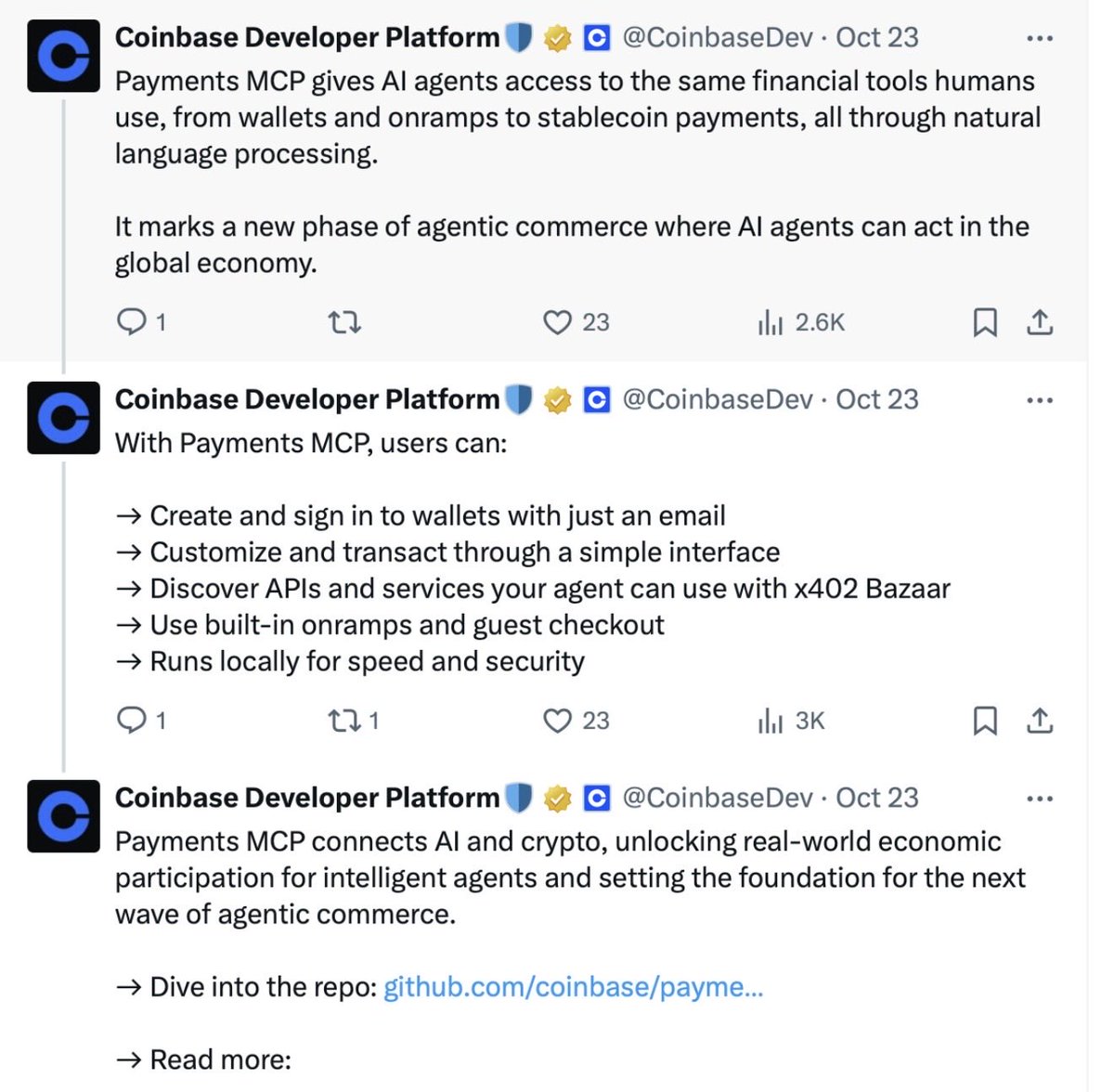Retweet the 'With Payments MCP' tweet
This screenshot has width=1114, height=1092.
344,721
